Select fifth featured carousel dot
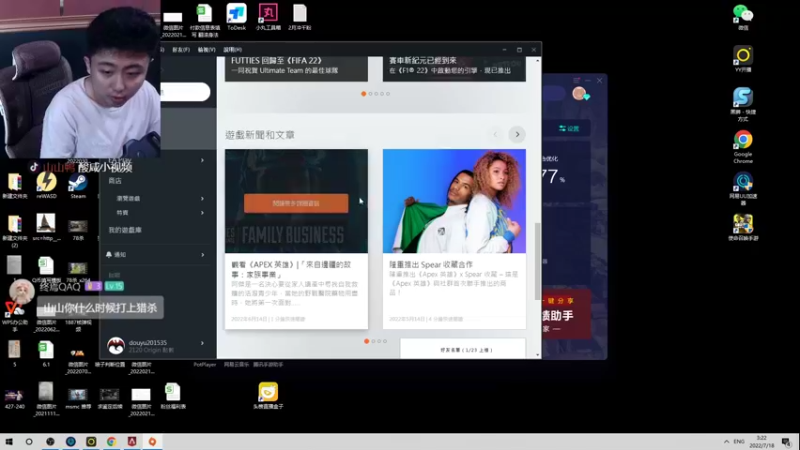This screenshot has width=800, height=450. click(x=388, y=94)
